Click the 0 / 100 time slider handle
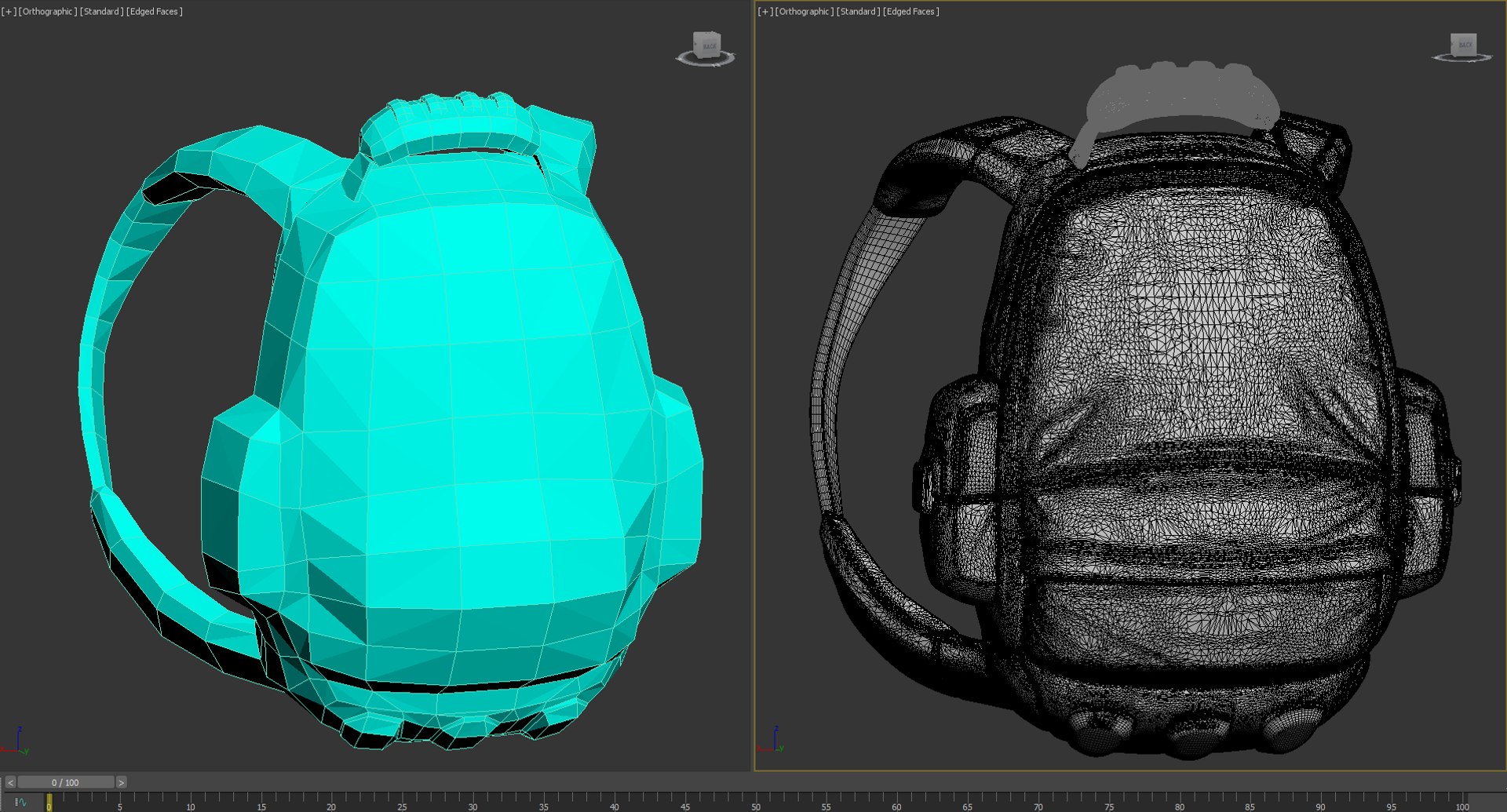Screen dimensions: 1507x812 66,782
